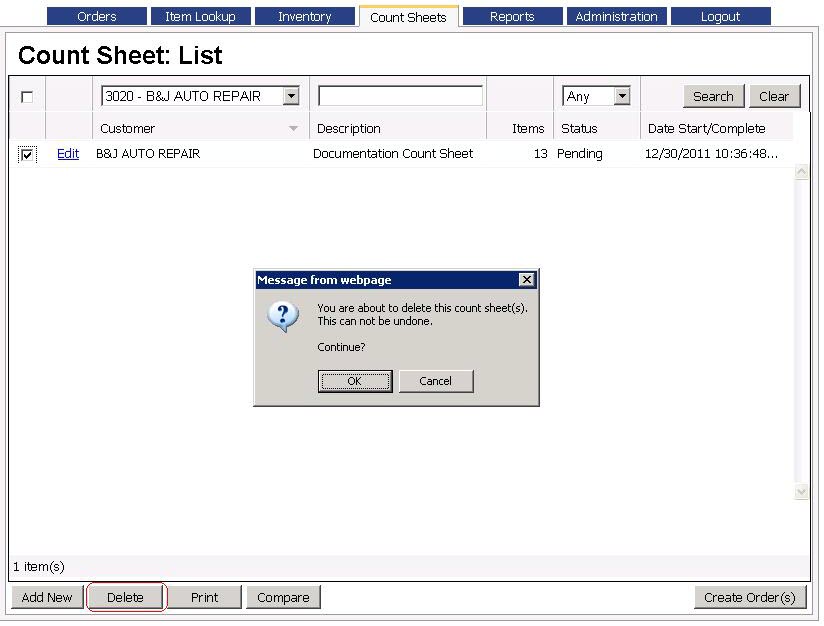Viewport: 824px width, 626px height.
Task: Click the description search text field
Action: (400, 96)
